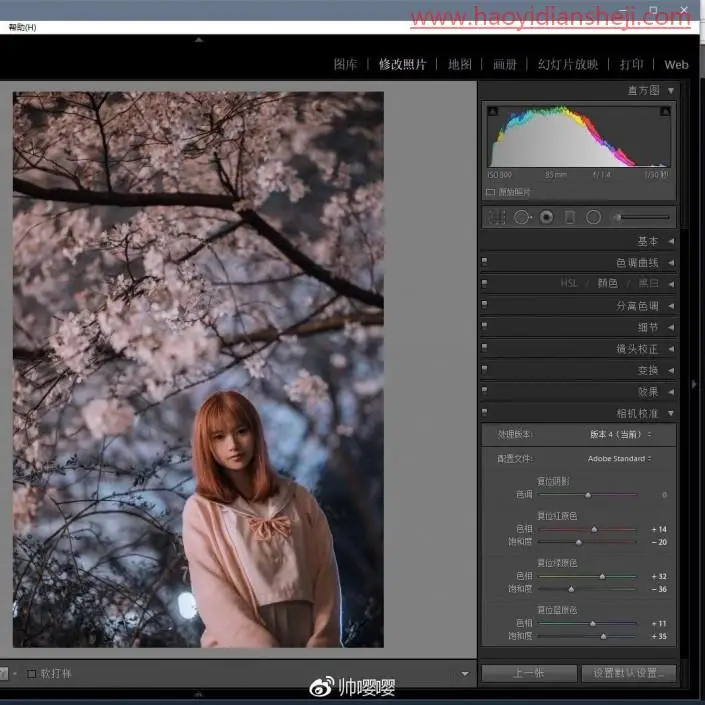Toggle the 效果 panel on/off switch
The height and width of the screenshot is (705, 705).
(484, 390)
